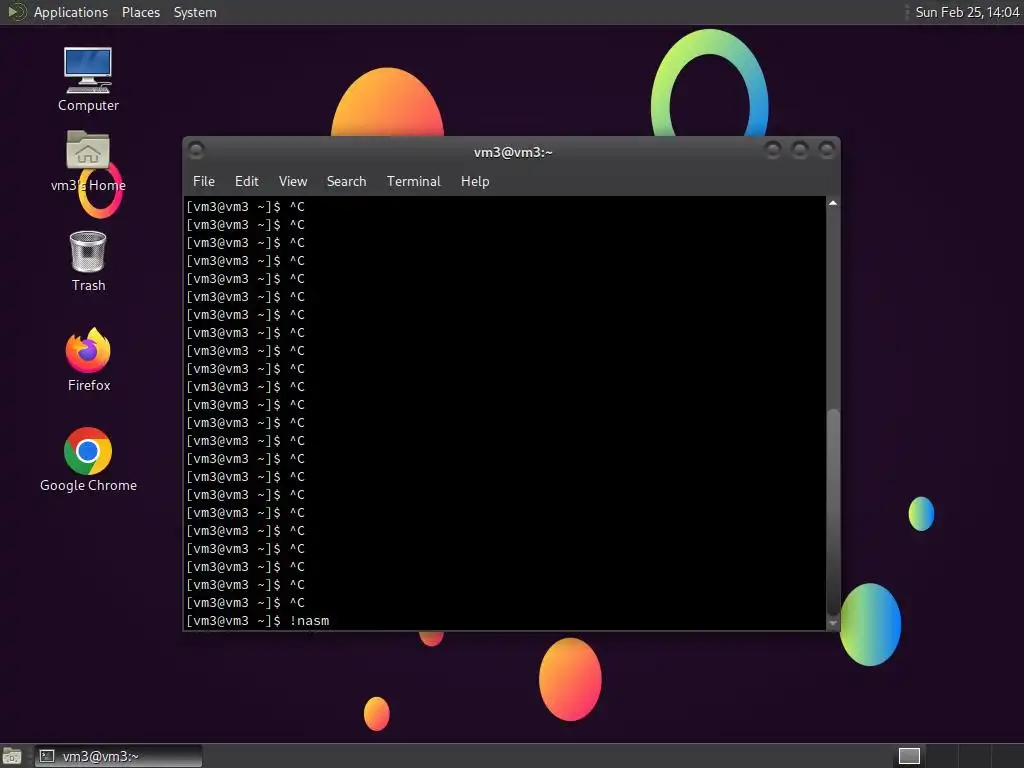Screen dimensions: 1024x768
Task: Open the View menu in terminal
Action: (x=293, y=182)
